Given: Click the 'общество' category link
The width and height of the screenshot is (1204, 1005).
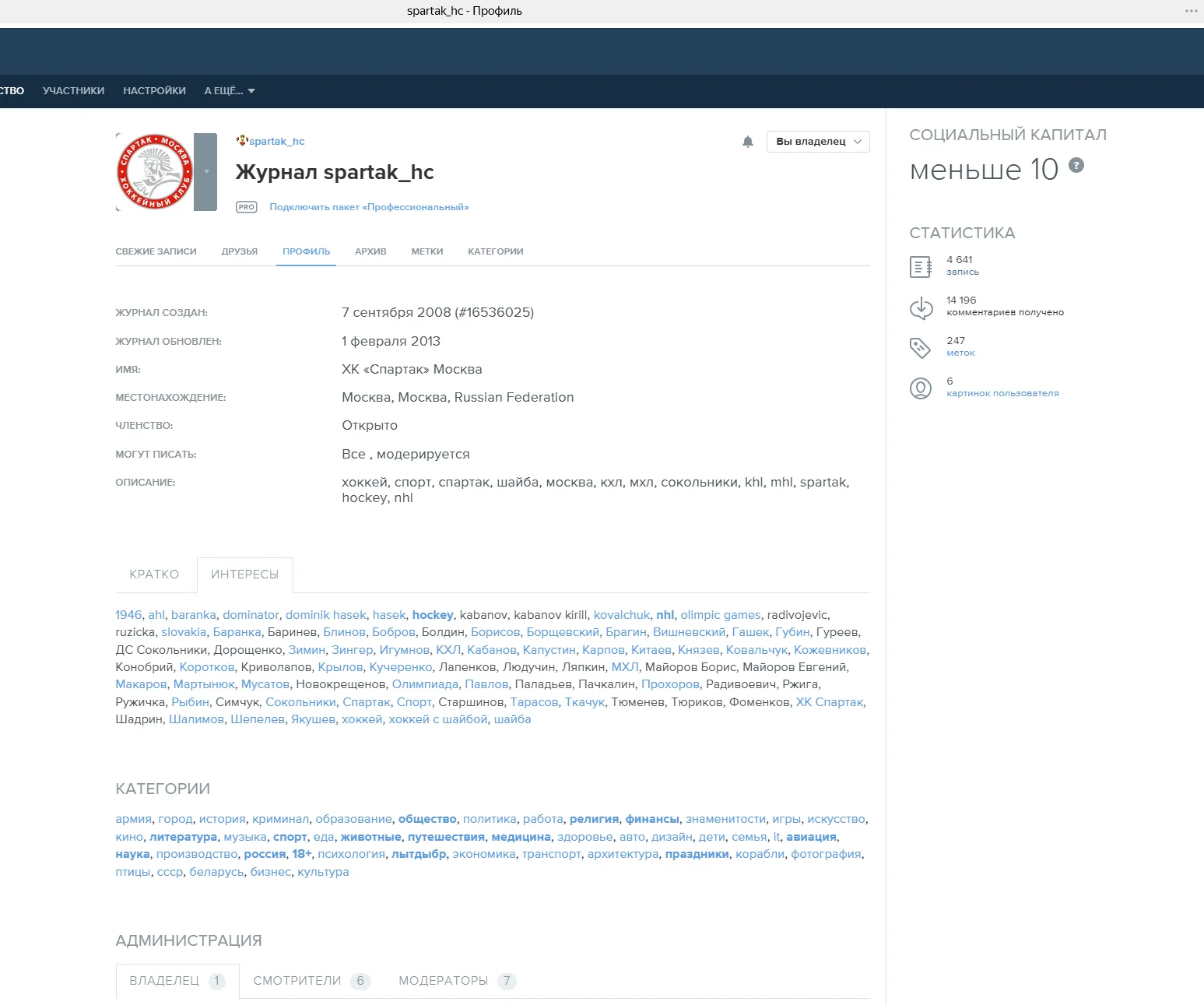Looking at the screenshot, I should click(427, 819).
